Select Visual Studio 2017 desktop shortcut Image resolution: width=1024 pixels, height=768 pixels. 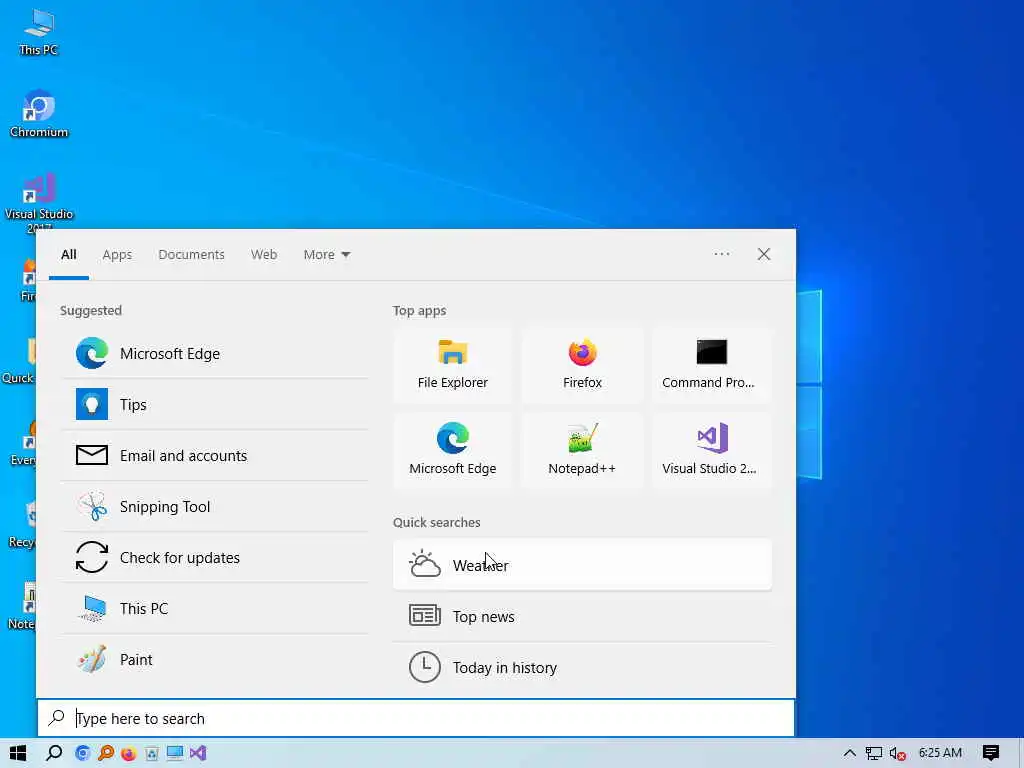39,200
